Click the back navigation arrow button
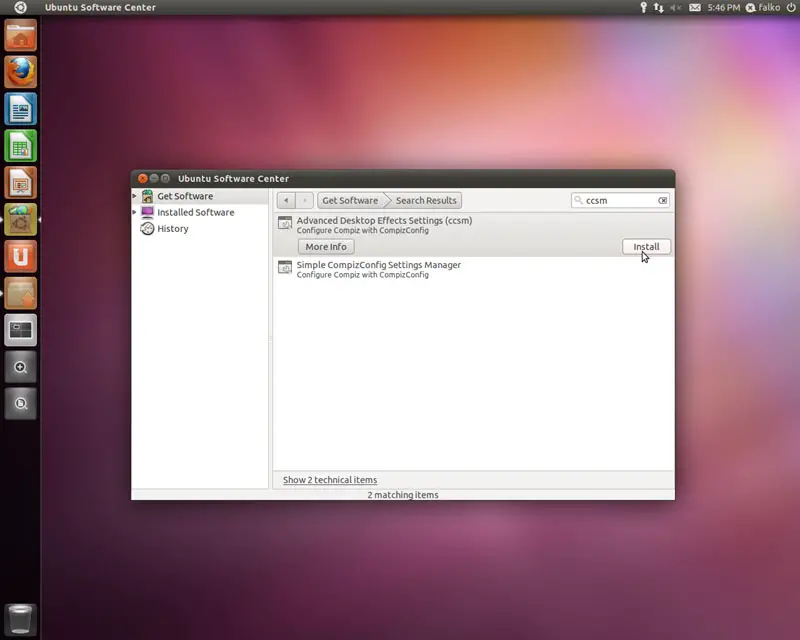The height and width of the screenshot is (640, 800). (x=286, y=201)
